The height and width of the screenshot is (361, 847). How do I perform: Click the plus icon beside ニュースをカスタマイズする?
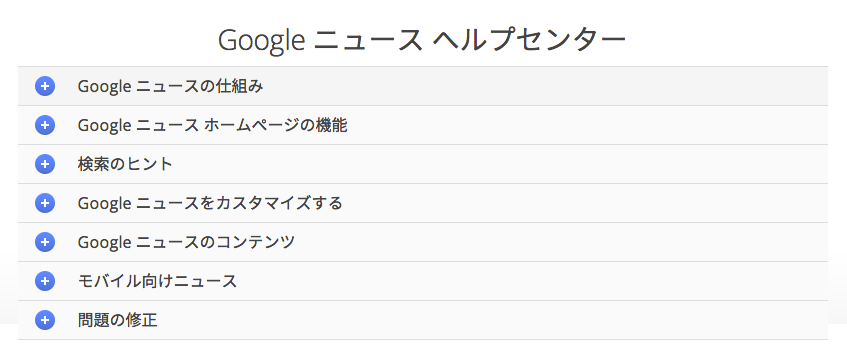45,203
